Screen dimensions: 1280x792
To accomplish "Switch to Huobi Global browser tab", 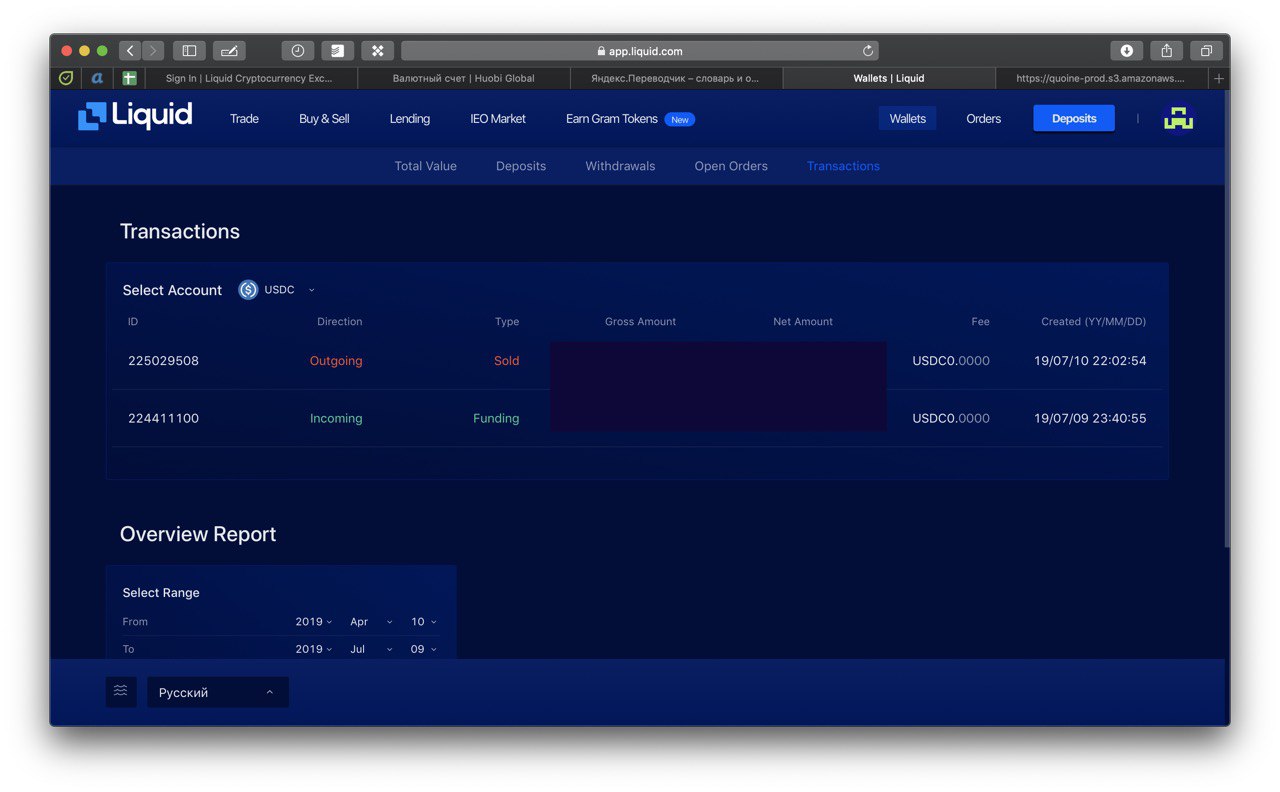I will [464, 78].
